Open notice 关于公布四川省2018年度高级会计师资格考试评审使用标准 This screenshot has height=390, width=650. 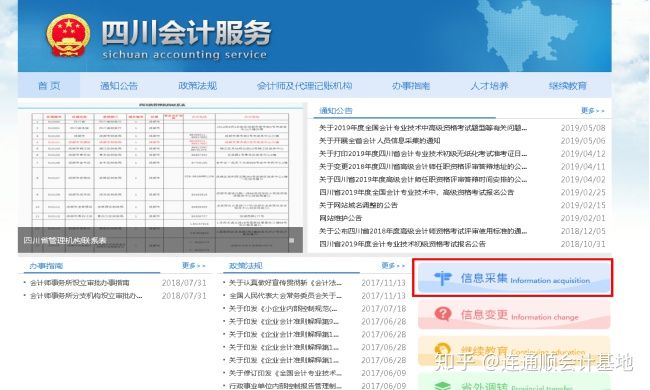(x=423, y=231)
